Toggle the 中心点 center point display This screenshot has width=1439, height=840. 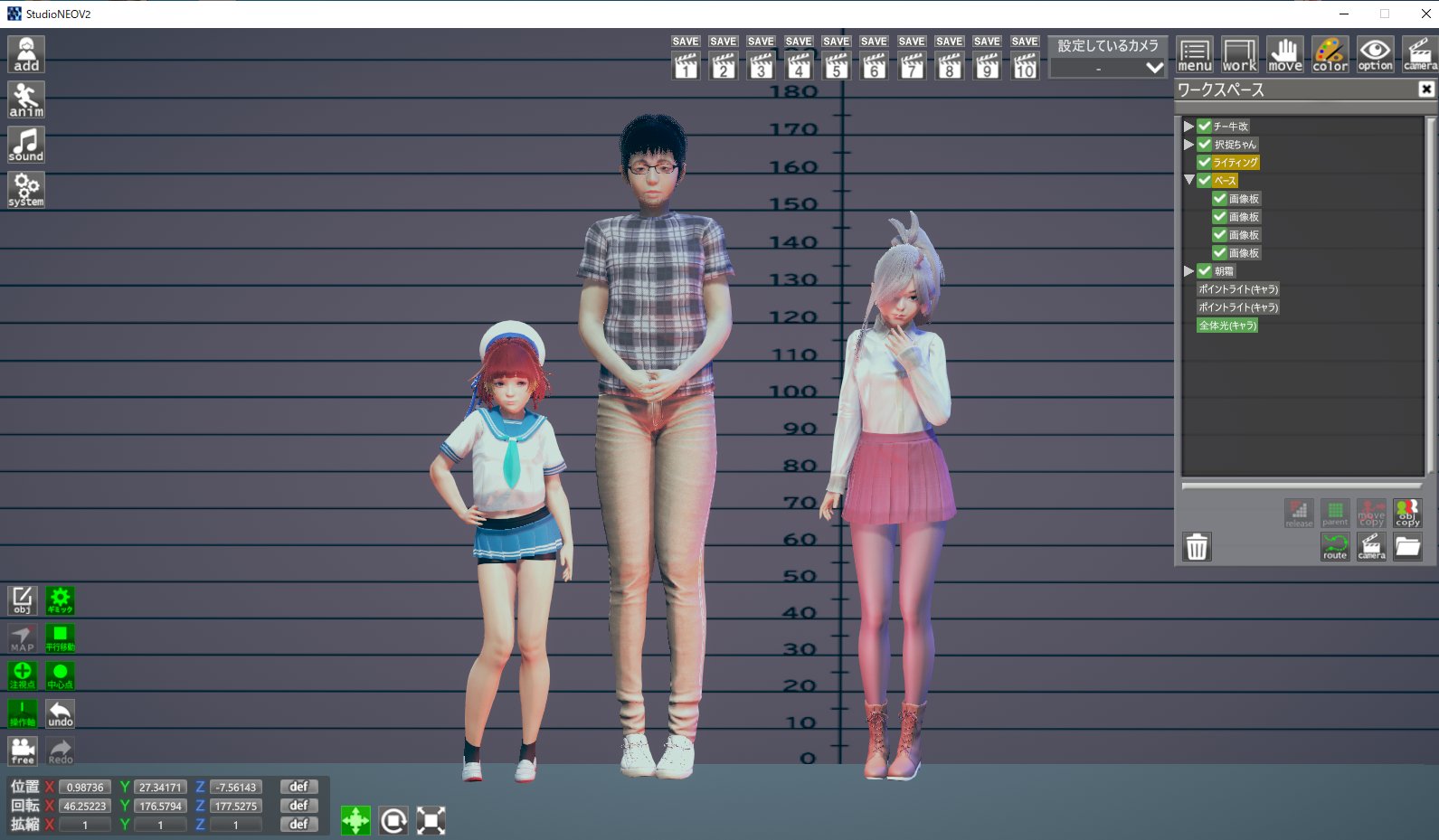point(61,675)
